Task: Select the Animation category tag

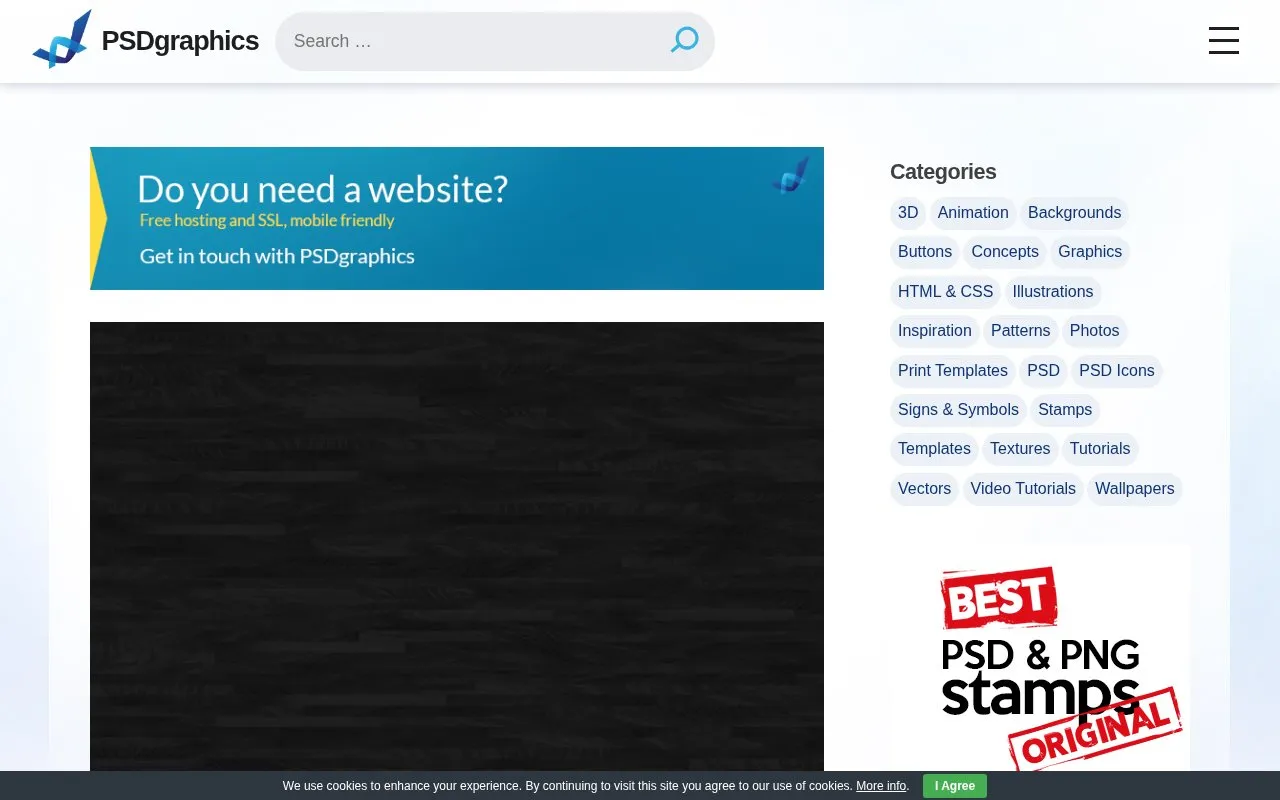Action: coord(973,213)
